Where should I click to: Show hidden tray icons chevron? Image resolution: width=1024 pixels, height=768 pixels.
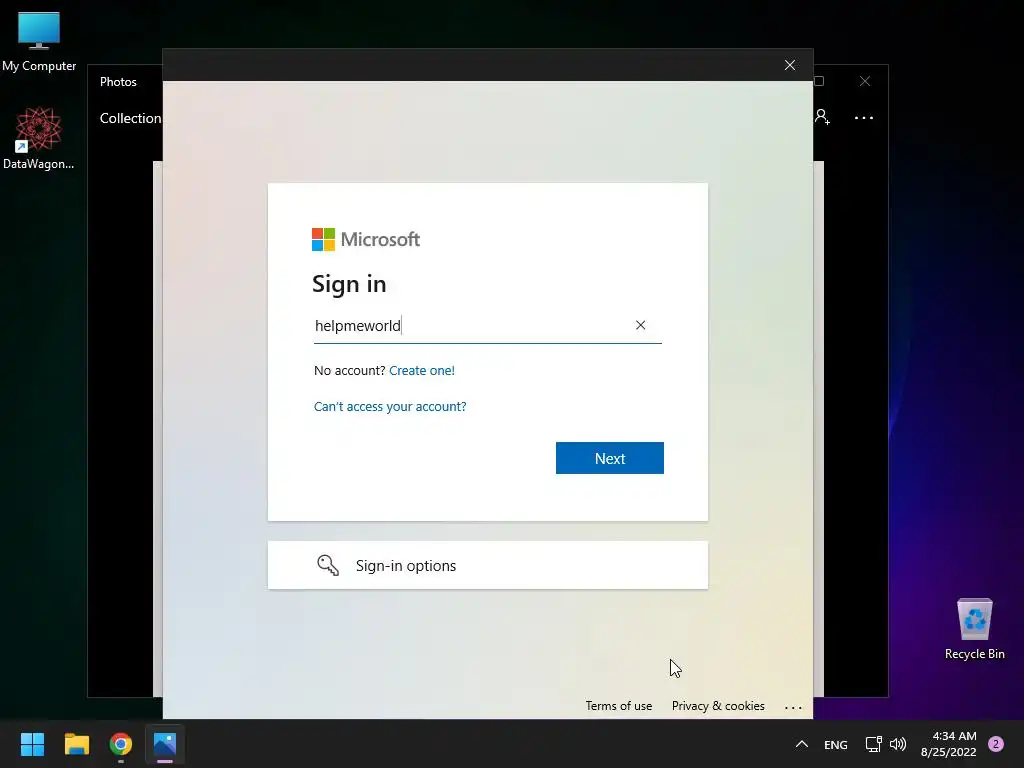coord(801,744)
